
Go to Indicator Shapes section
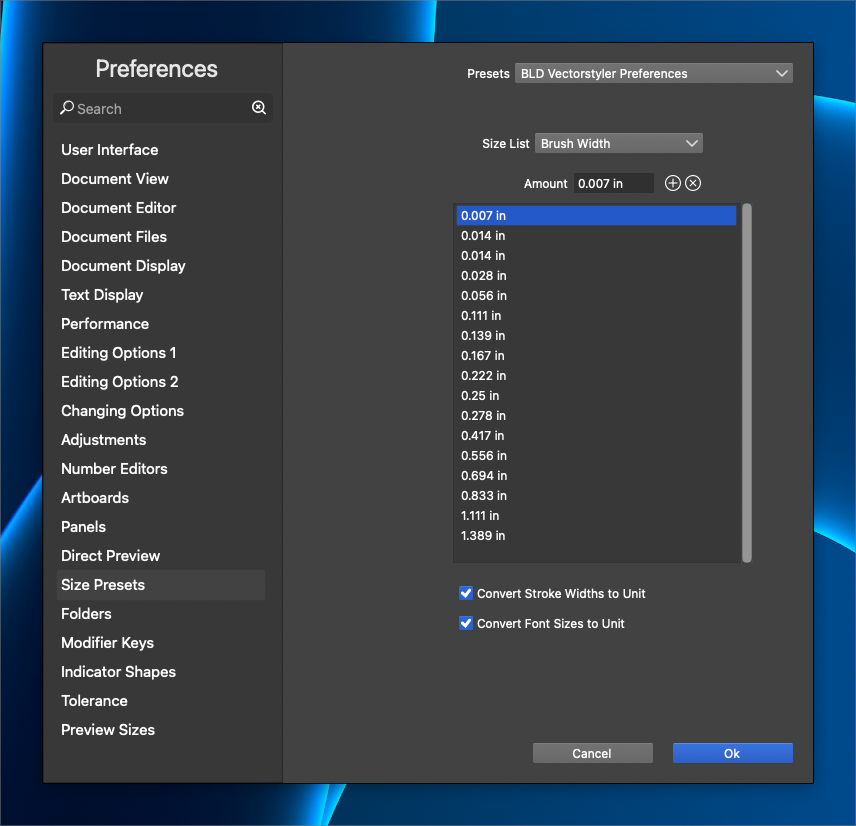[118, 672]
